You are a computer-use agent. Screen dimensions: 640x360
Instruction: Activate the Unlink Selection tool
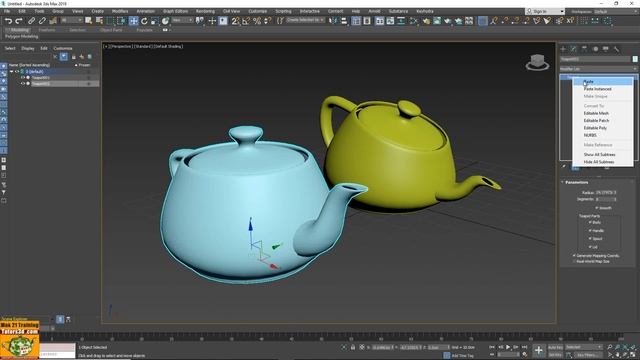[x=42, y=21]
